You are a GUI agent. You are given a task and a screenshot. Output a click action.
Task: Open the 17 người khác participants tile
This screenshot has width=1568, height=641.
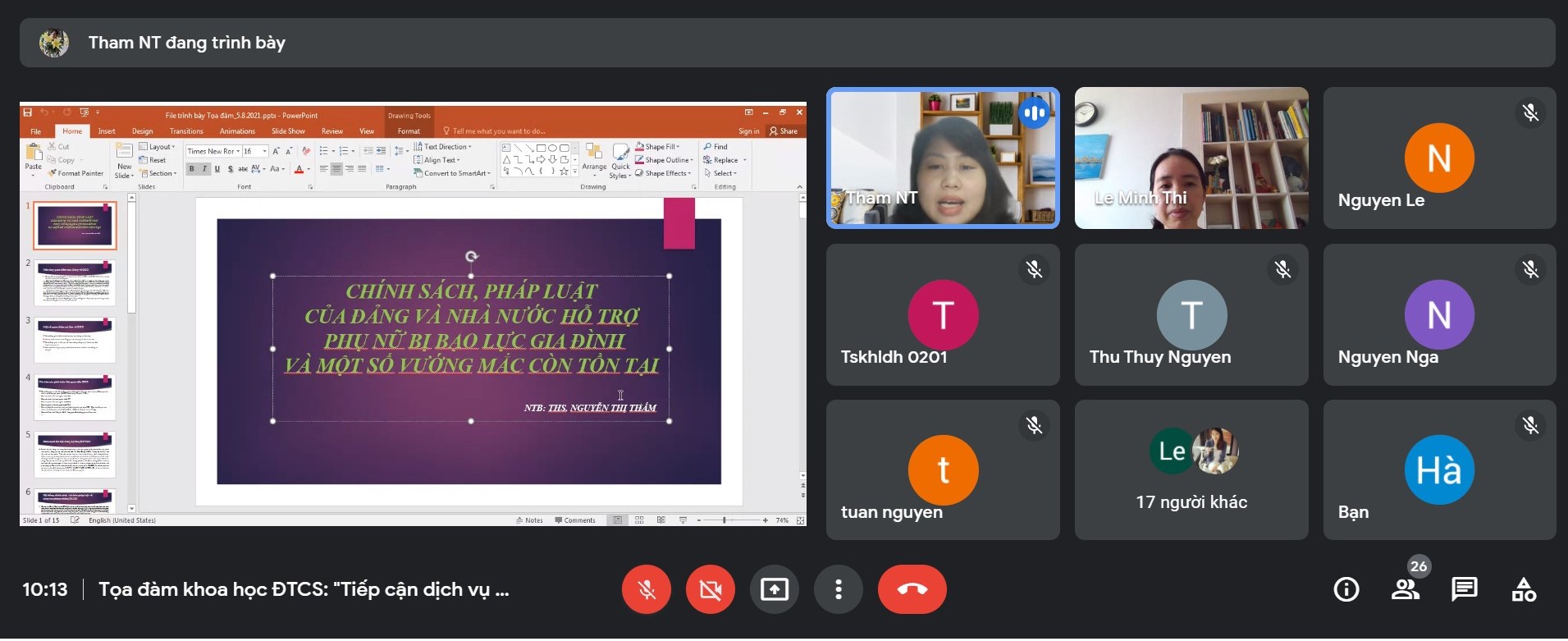point(1191,469)
